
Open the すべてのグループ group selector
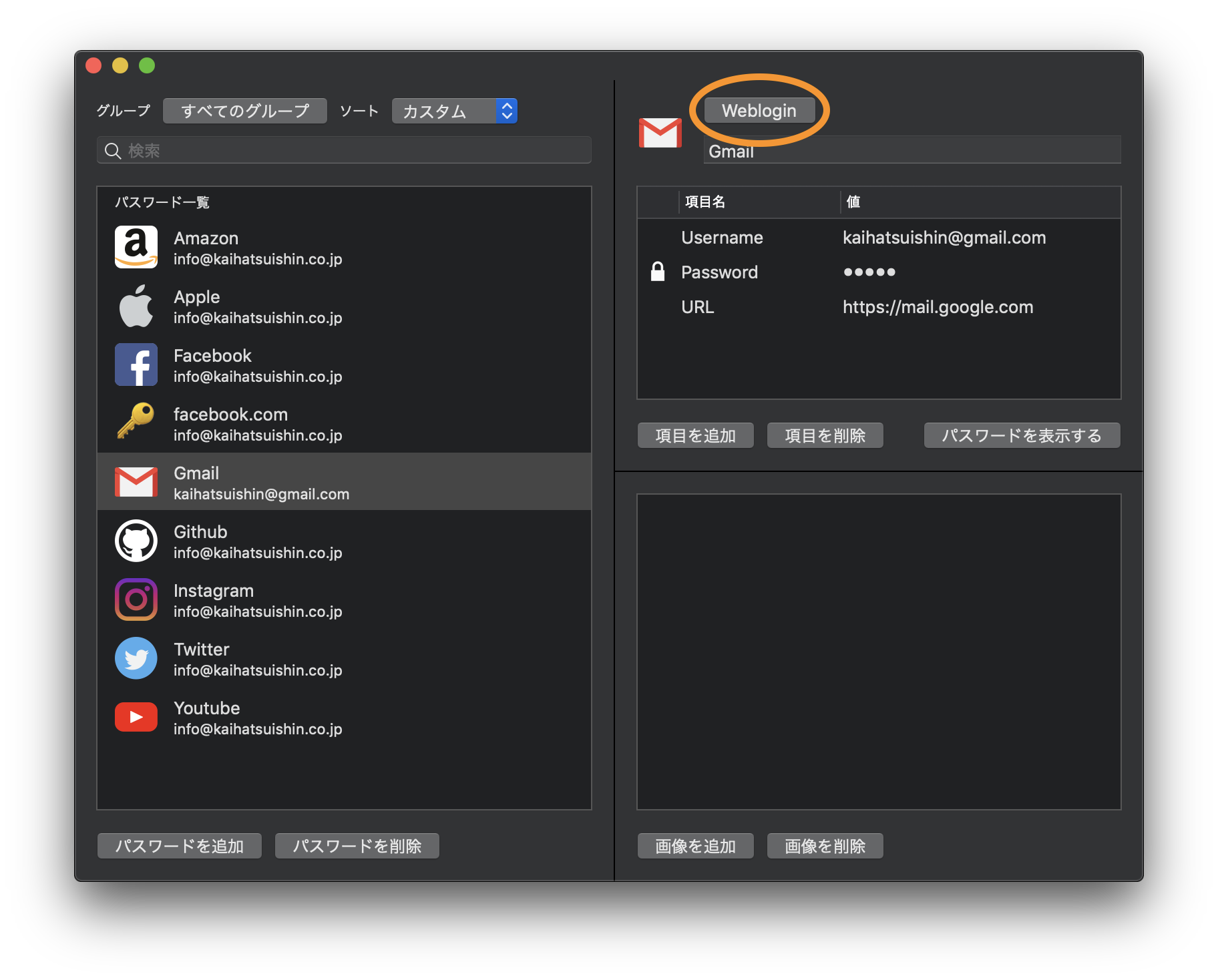pyautogui.click(x=245, y=111)
